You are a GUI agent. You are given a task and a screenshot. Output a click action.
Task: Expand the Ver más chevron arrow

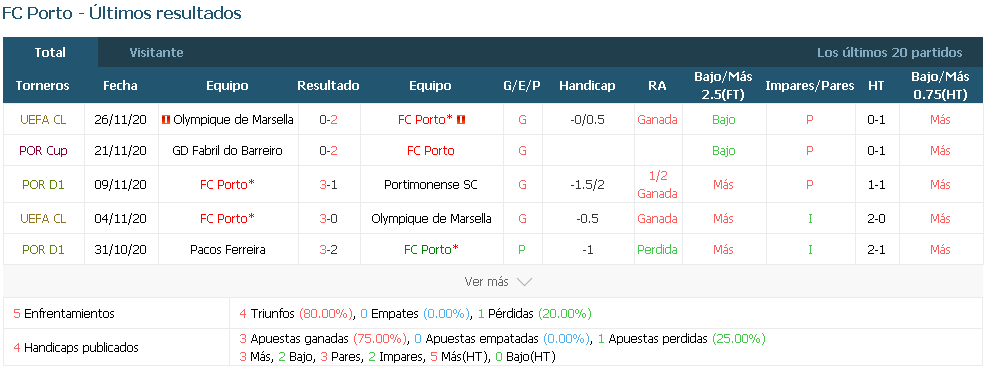pos(524,282)
